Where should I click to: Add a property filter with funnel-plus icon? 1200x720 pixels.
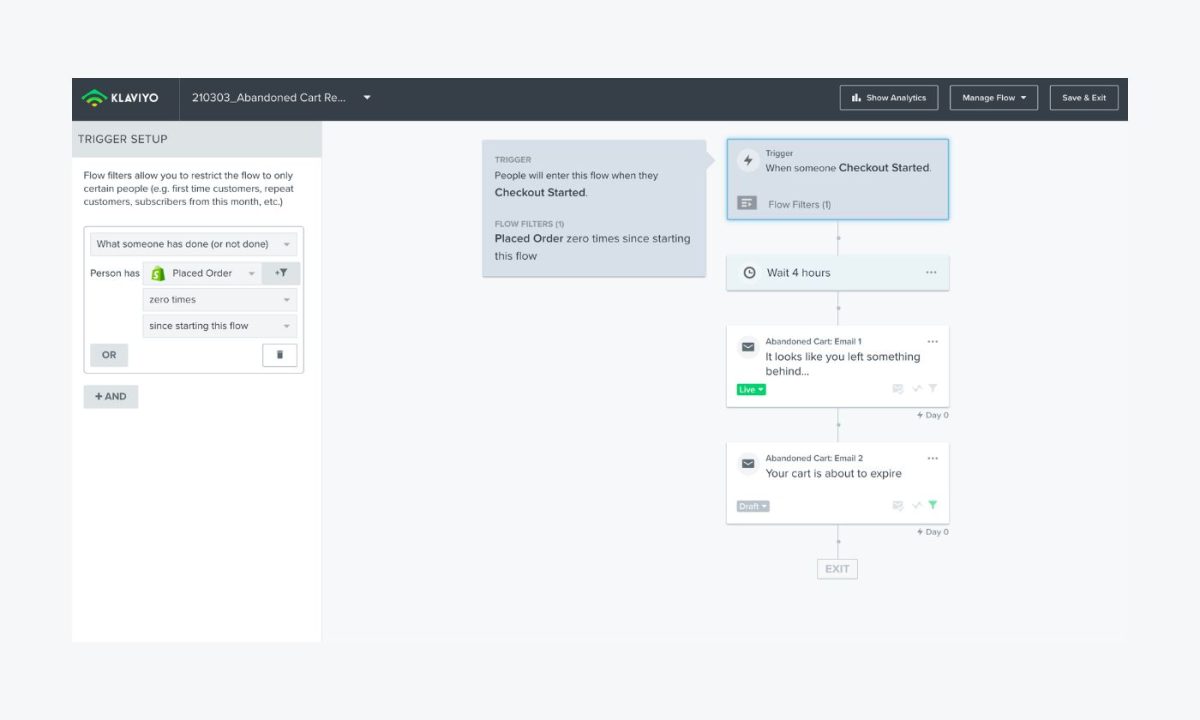click(281, 273)
